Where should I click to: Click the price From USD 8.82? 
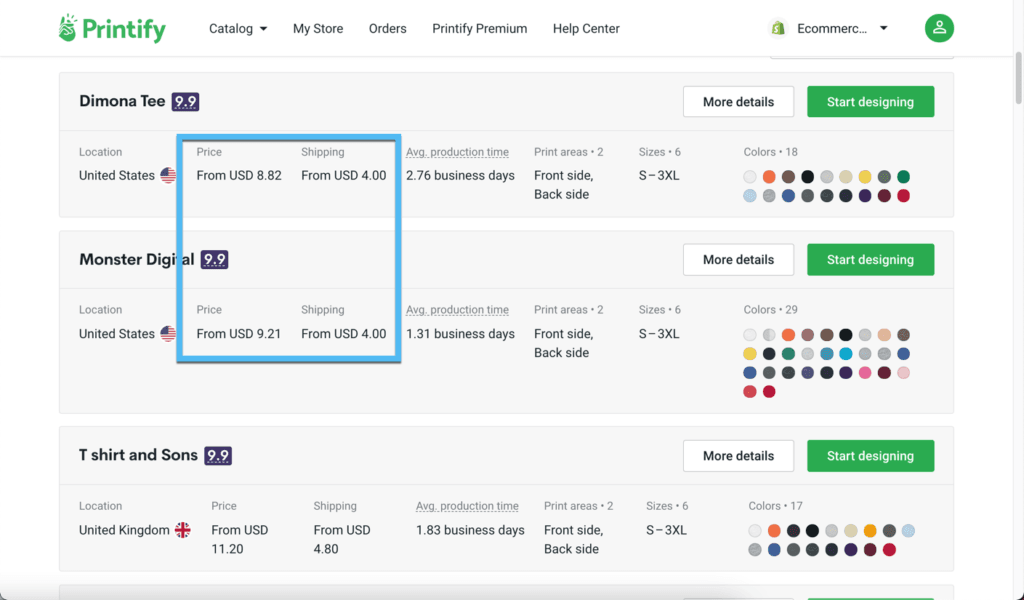click(x=239, y=176)
